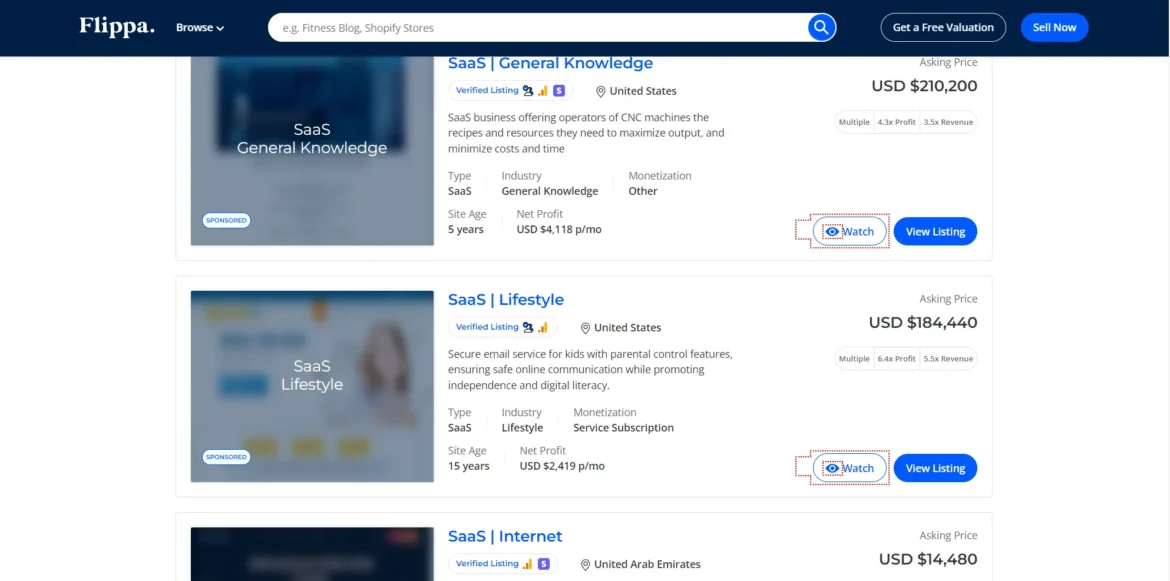Click purple Stripe badge on Internet listing

point(544,564)
